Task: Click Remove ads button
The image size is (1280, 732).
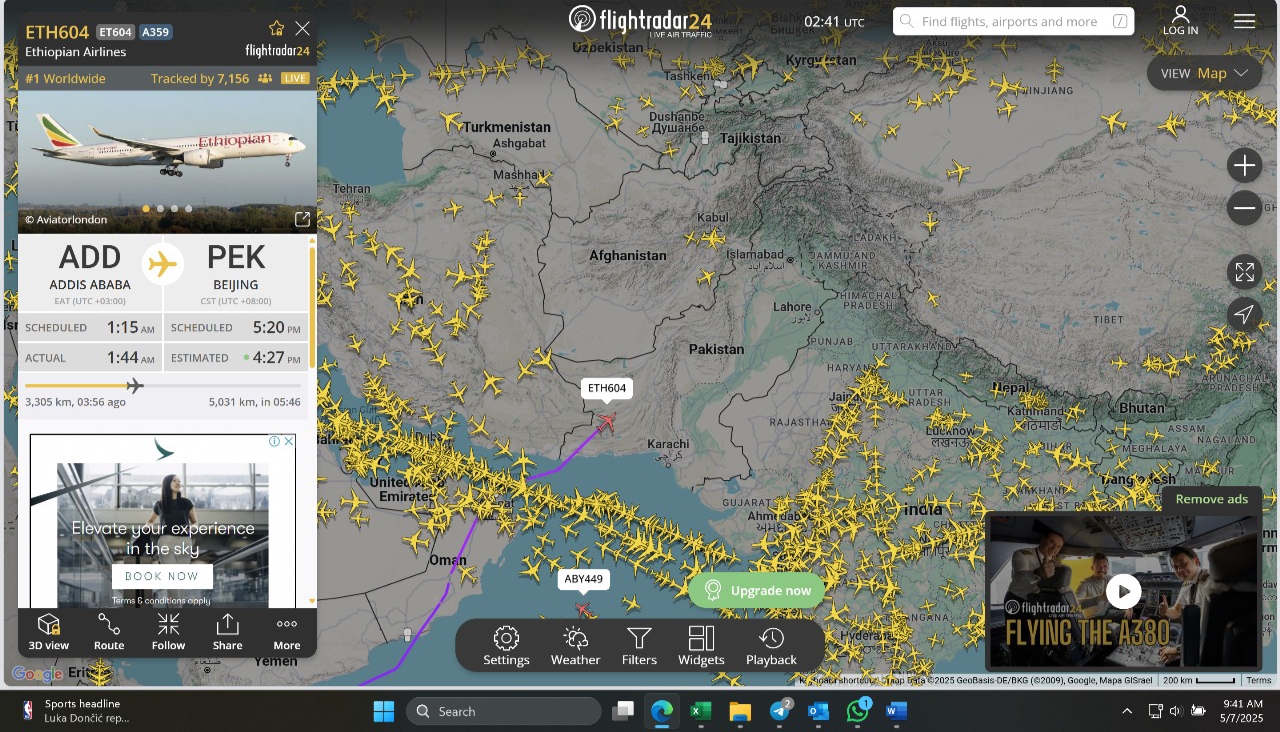Action: click(1211, 499)
